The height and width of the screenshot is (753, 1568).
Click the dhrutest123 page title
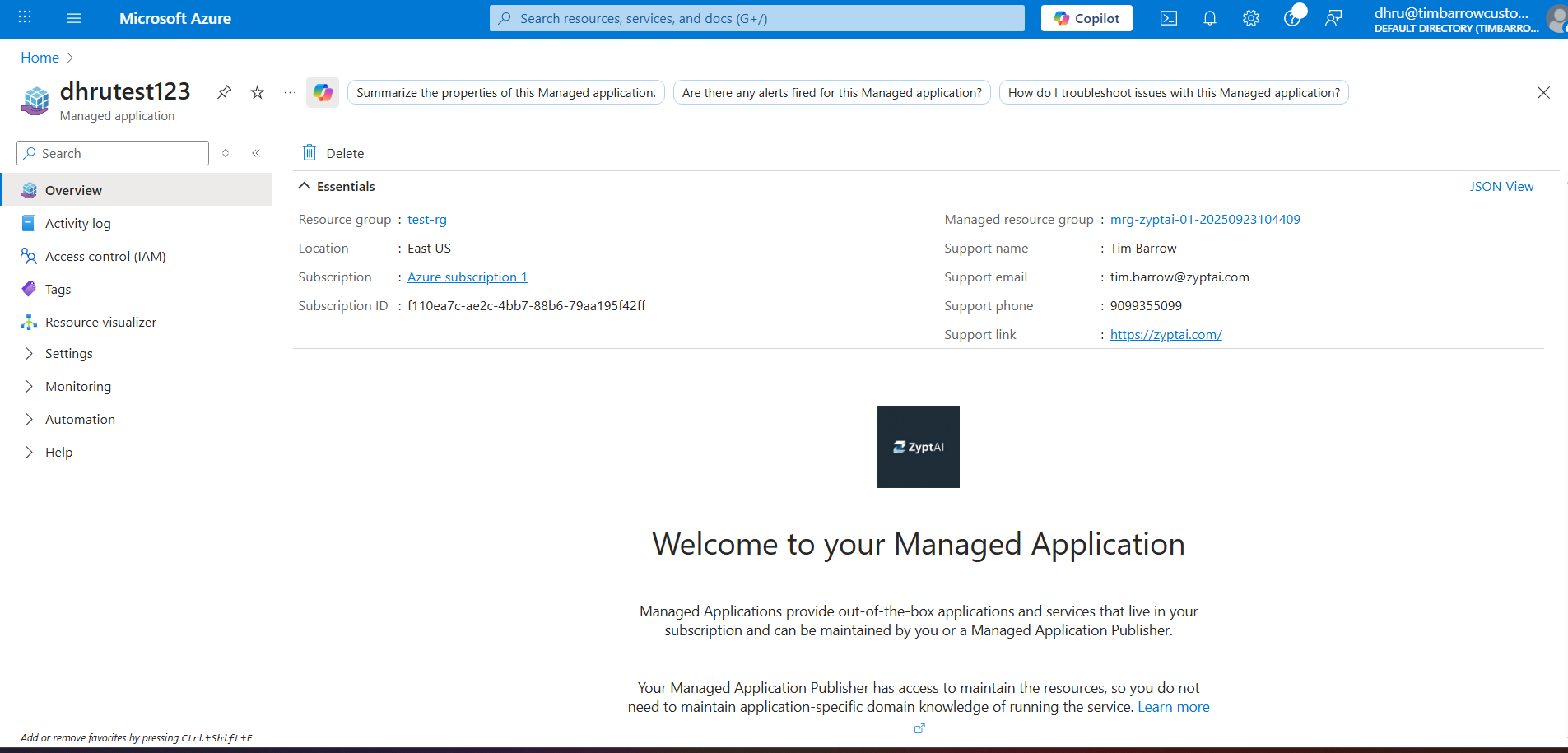(125, 91)
